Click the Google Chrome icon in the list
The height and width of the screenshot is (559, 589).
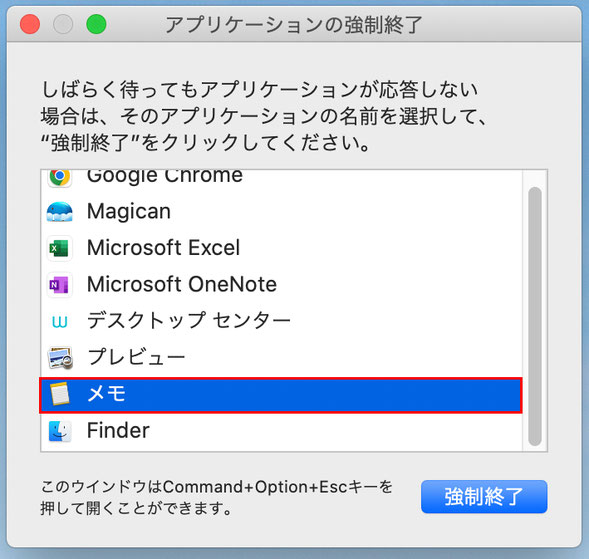tap(60, 177)
